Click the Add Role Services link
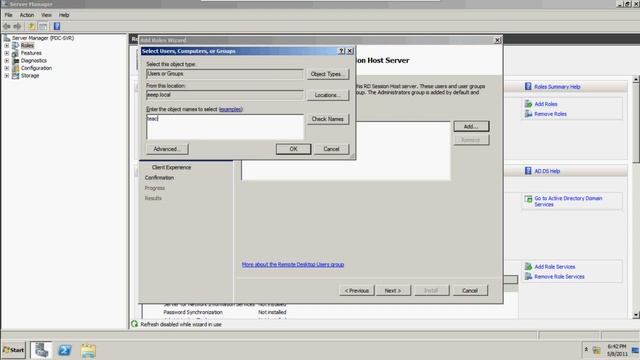This screenshot has width=640, height=360. tap(555, 267)
